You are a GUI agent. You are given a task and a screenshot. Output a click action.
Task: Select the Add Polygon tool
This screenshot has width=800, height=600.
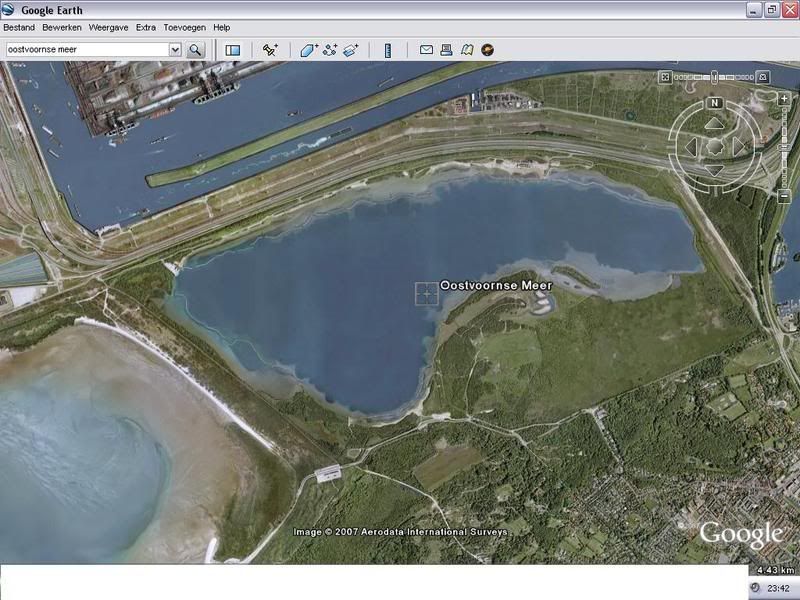309,49
